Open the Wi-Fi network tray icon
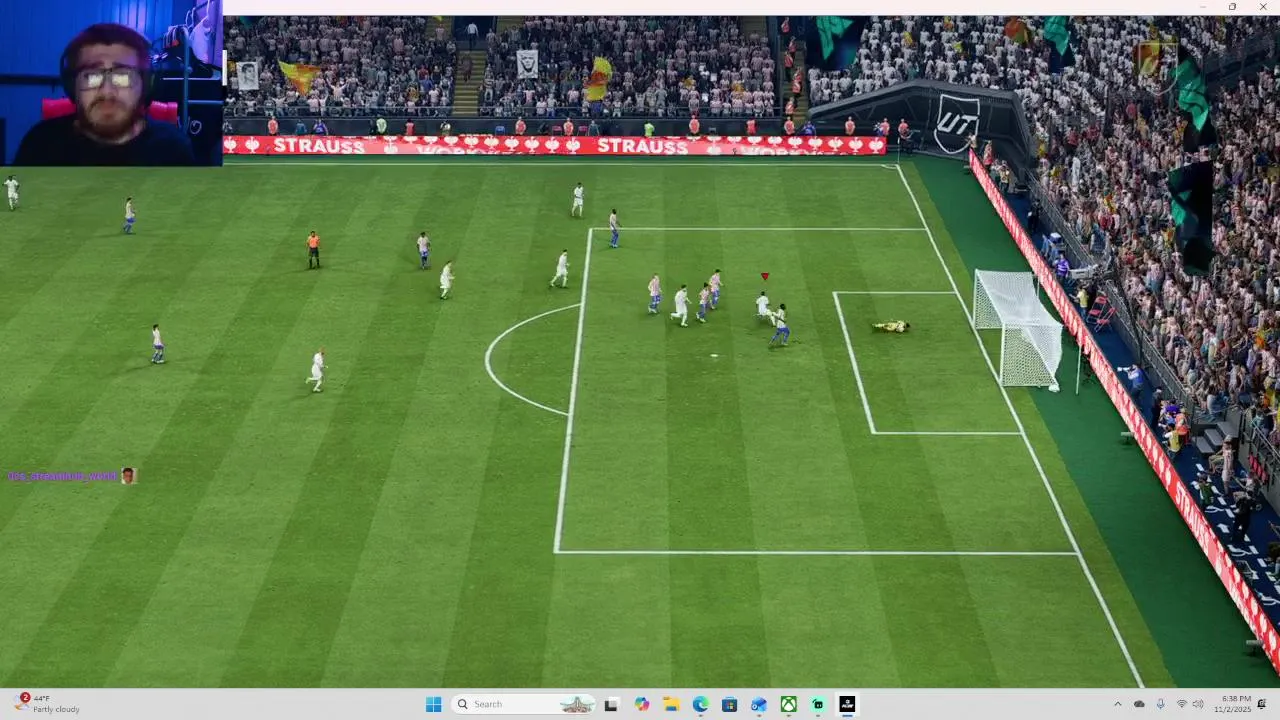 click(x=1181, y=704)
